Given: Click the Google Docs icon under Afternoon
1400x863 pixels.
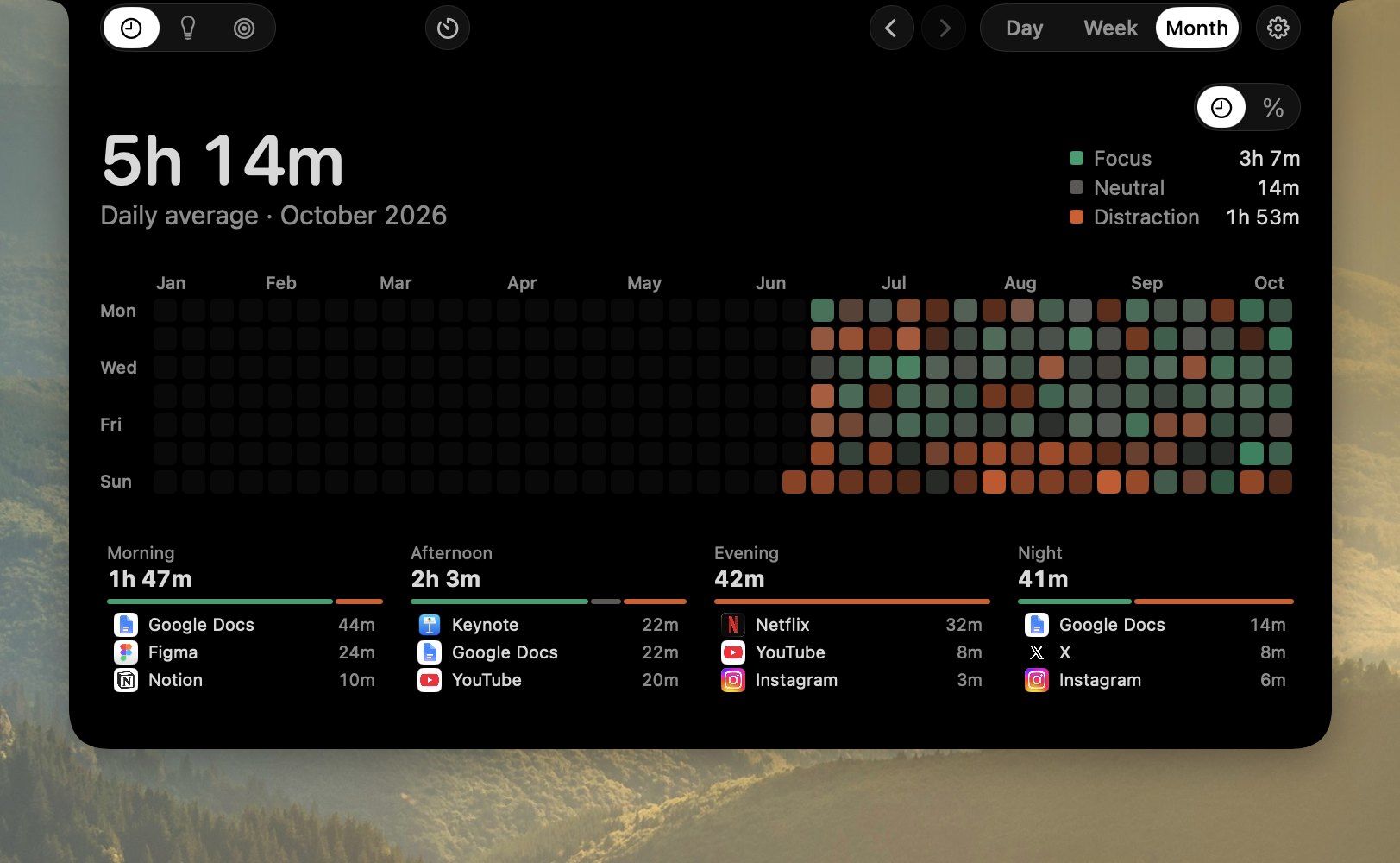Looking at the screenshot, I should [x=430, y=652].
